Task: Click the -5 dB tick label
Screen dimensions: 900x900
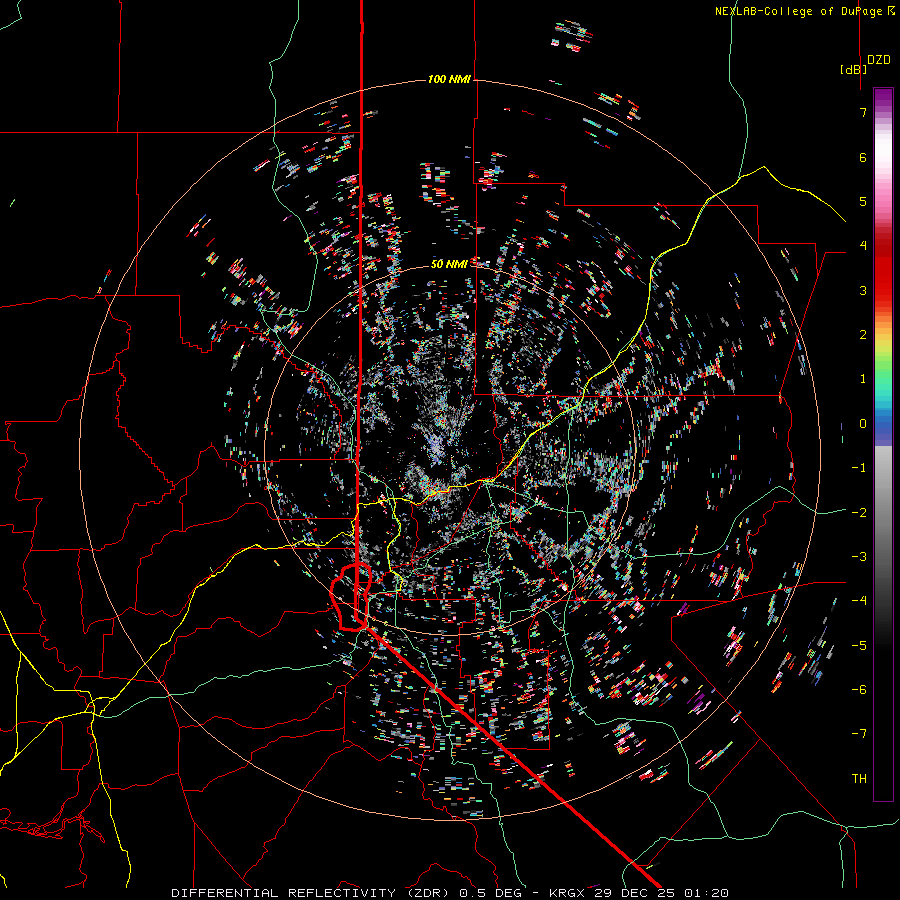Action: (x=859, y=646)
